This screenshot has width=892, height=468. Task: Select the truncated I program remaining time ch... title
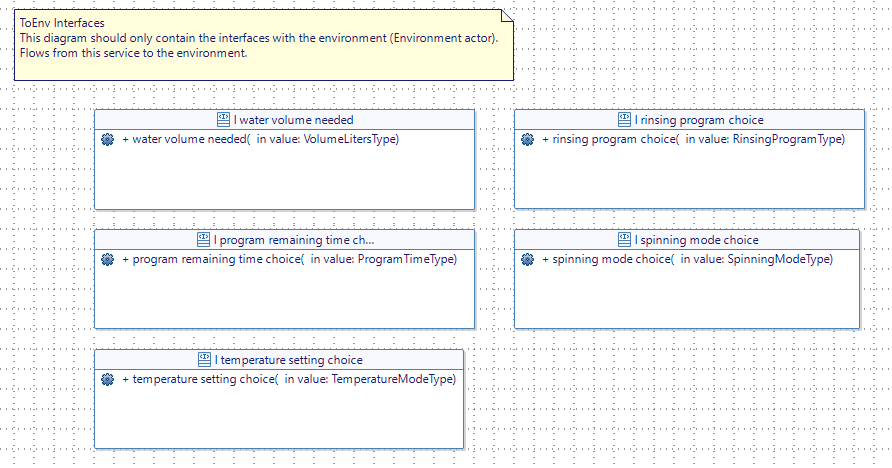(294, 240)
